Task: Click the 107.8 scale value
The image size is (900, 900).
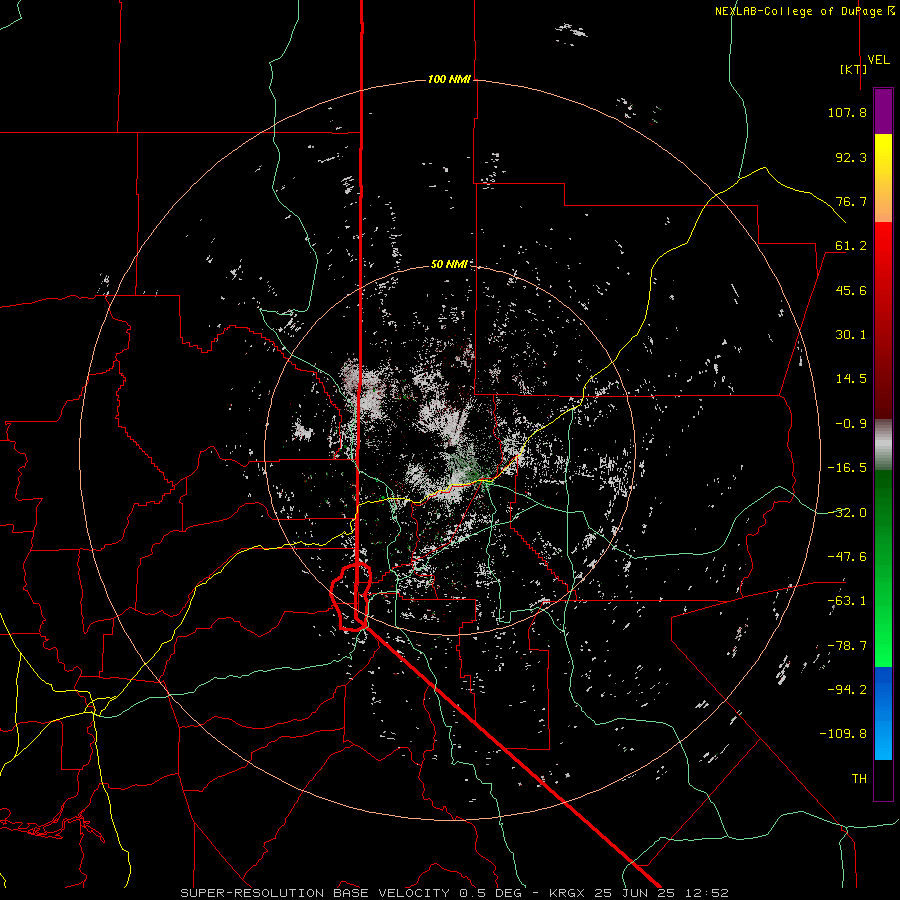Action: (847, 112)
